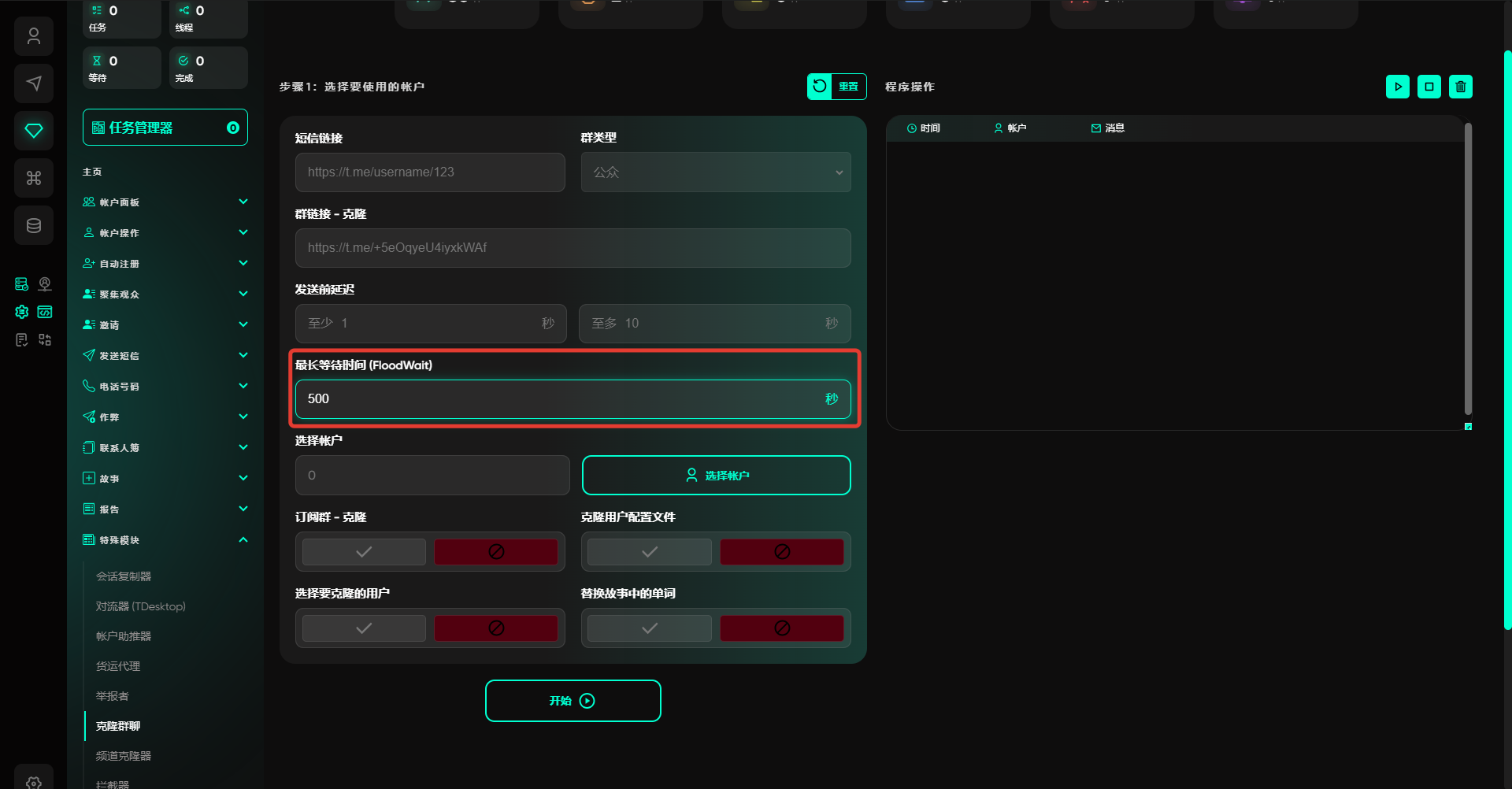
Task: Open 频道克隆器 in the sidebar
Action: pyautogui.click(x=124, y=756)
